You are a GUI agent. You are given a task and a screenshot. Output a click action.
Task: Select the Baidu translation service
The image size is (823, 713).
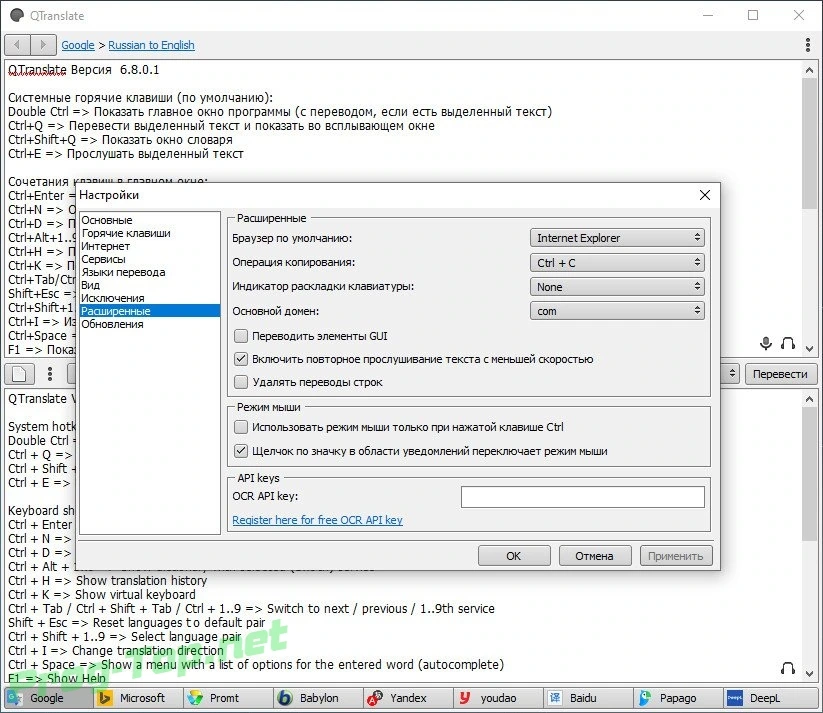pyautogui.click(x=588, y=698)
